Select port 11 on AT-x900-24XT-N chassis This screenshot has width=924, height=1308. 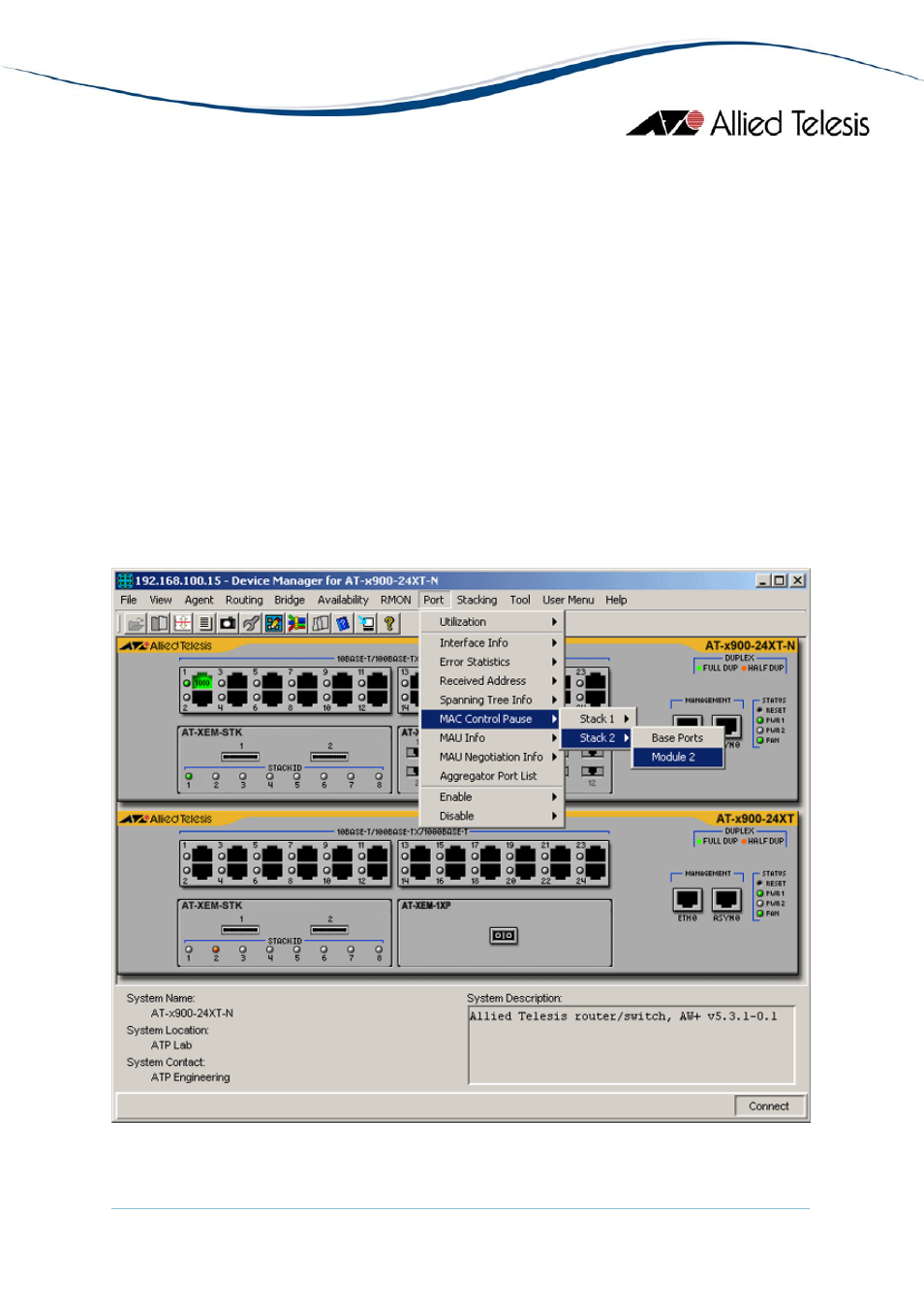click(377, 681)
